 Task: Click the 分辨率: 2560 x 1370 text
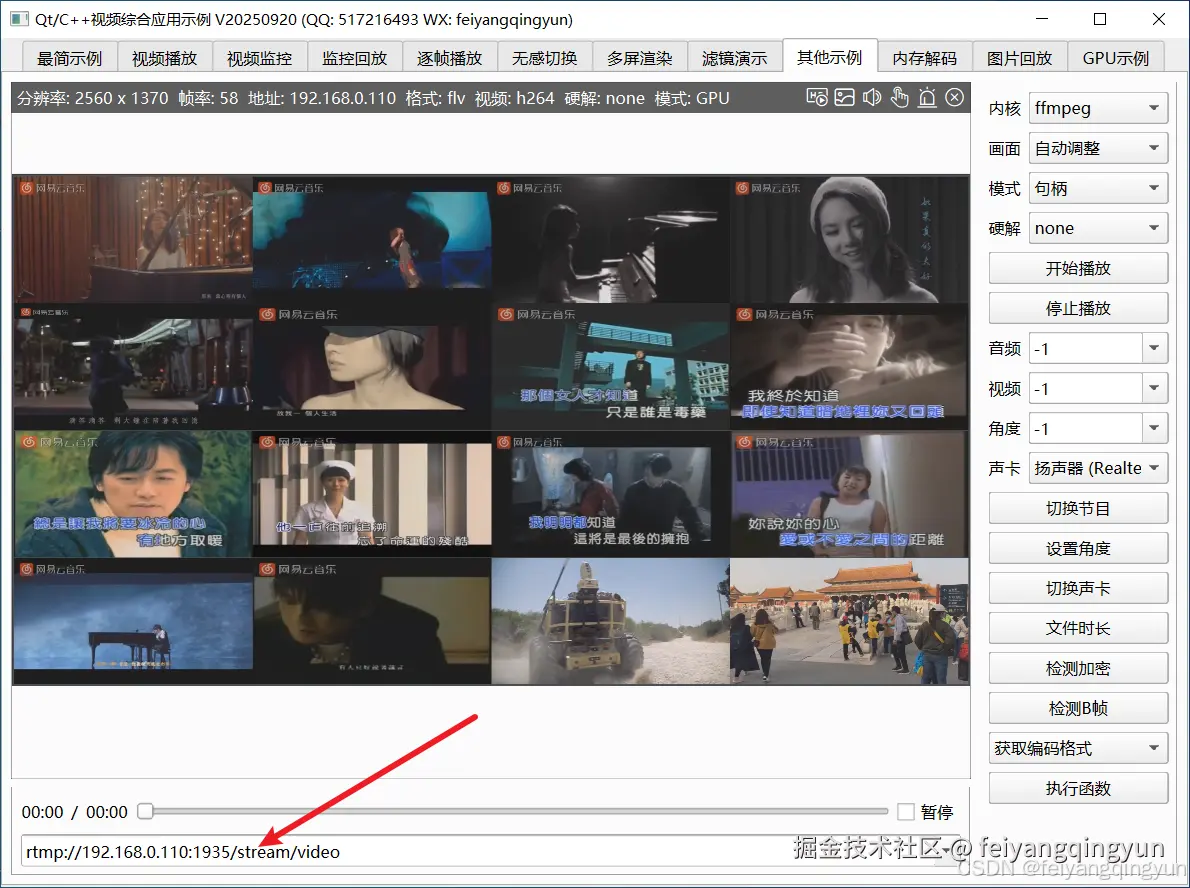tap(93, 98)
